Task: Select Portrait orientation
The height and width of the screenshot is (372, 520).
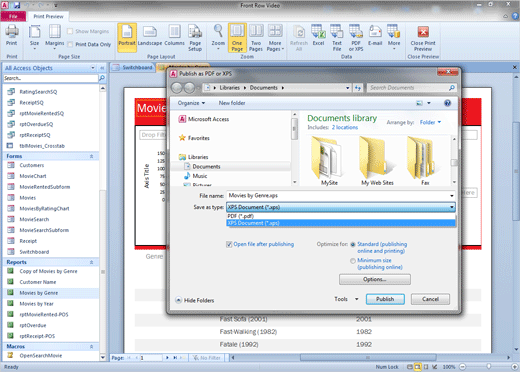Action: pos(127,37)
